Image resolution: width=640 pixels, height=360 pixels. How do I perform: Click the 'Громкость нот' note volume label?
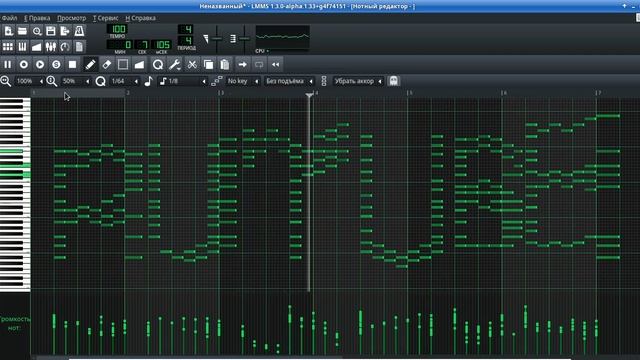click(15, 323)
